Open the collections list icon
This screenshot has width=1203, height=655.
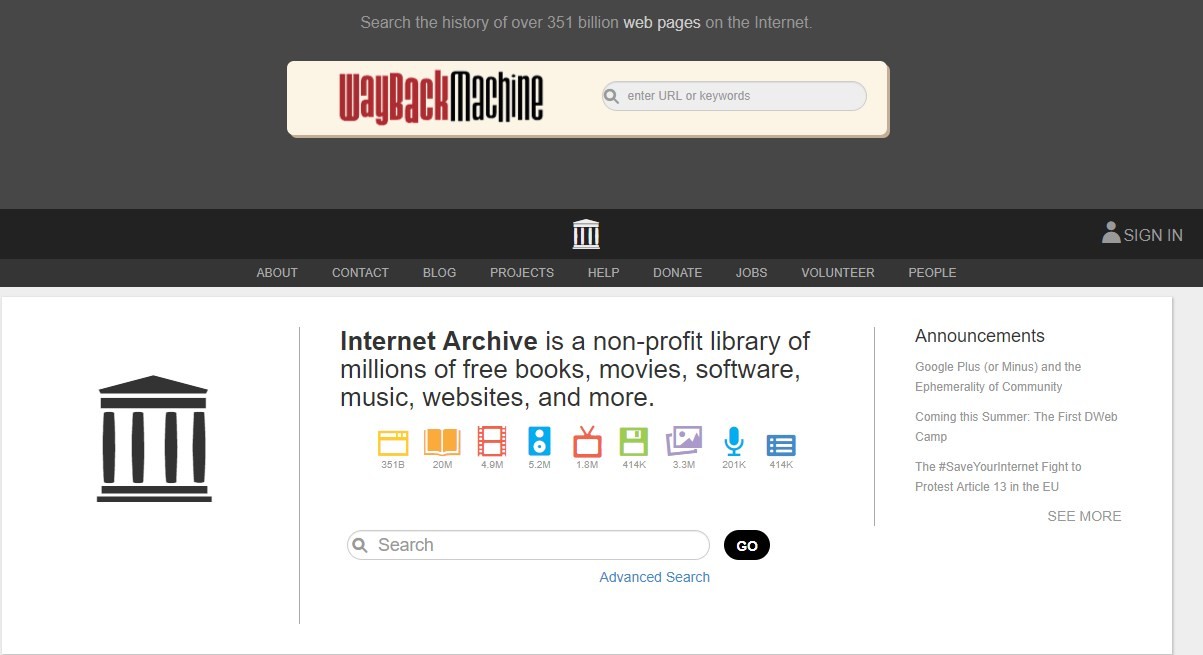coord(781,445)
